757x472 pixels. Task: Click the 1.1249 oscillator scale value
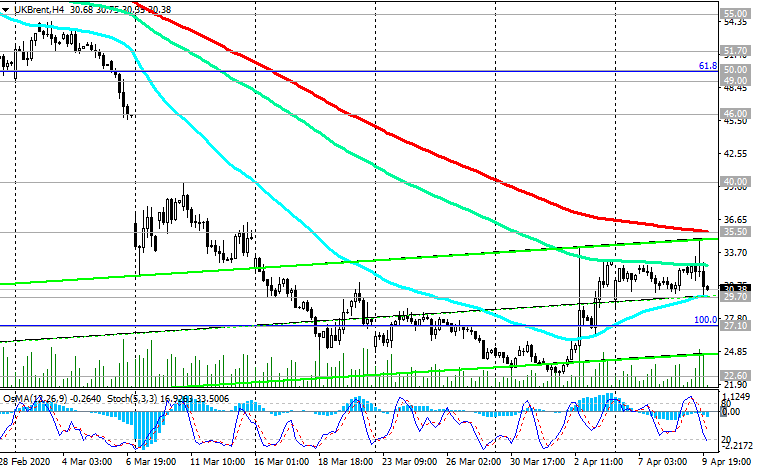pyautogui.click(x=737, y=397)
